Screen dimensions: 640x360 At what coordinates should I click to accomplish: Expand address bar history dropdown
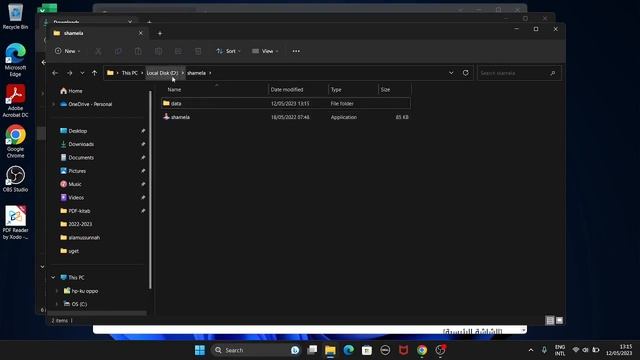coord(451,73)
